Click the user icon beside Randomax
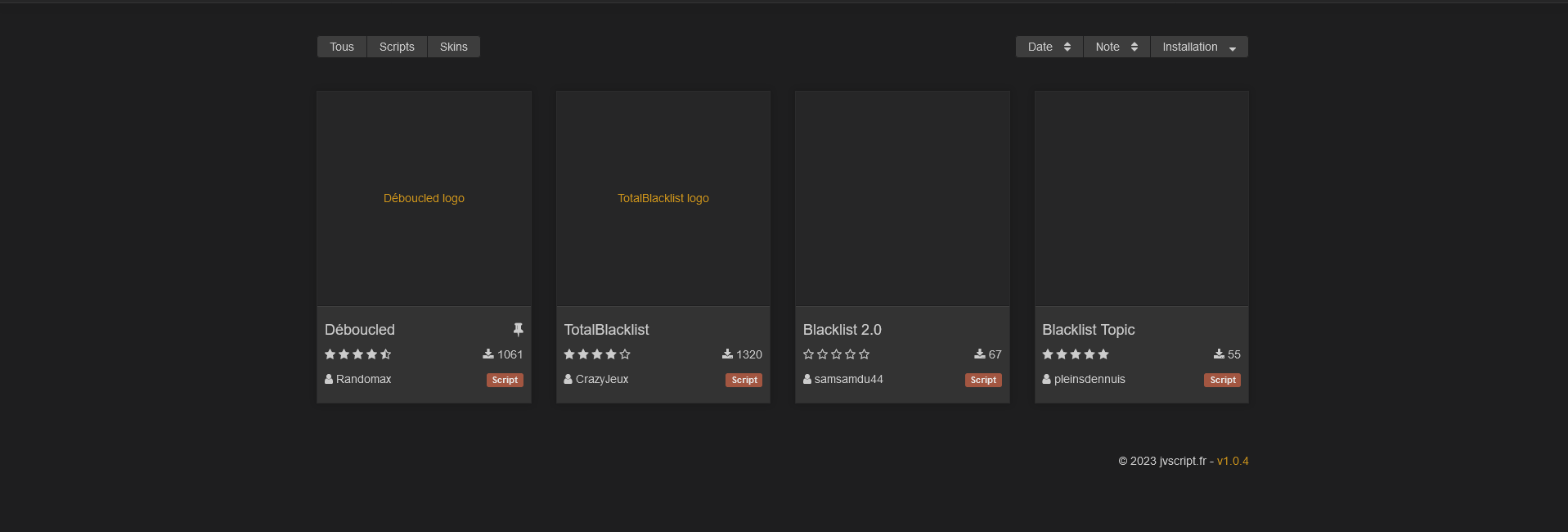The image size is (1568, 532). pyautogui.click(x=329, y=380)
